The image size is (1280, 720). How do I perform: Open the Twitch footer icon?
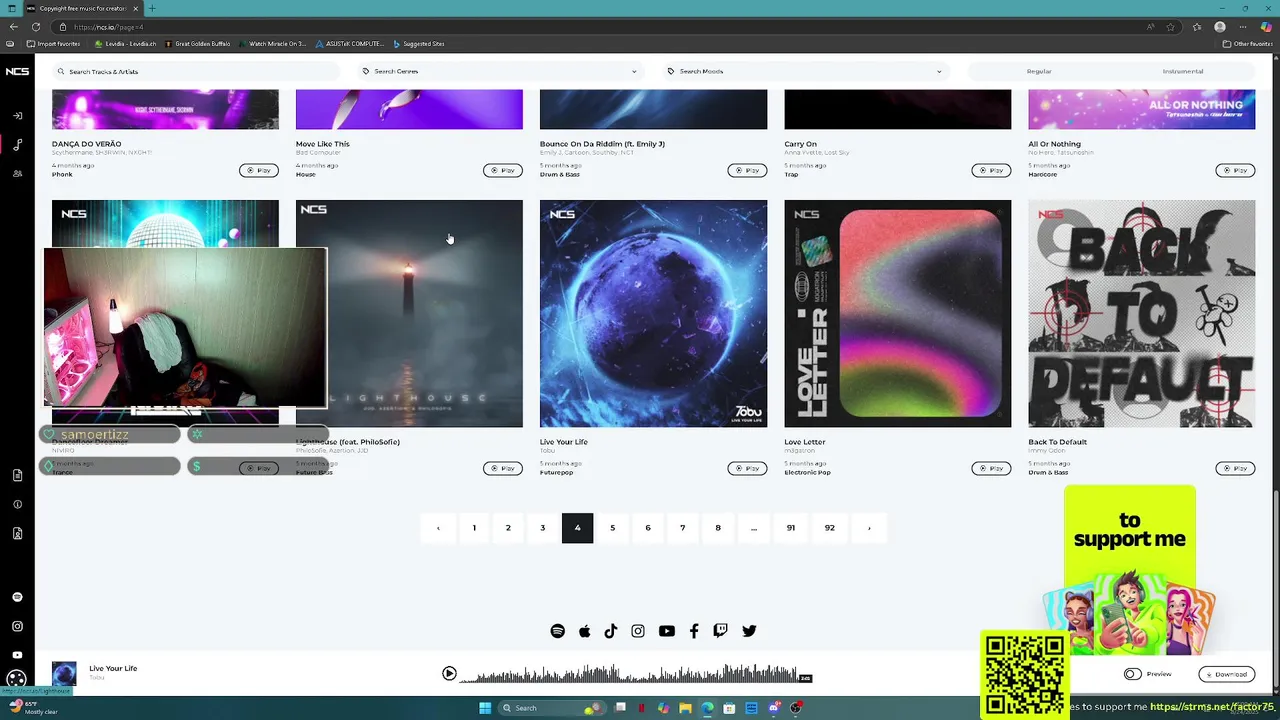[x=720, y=631]
